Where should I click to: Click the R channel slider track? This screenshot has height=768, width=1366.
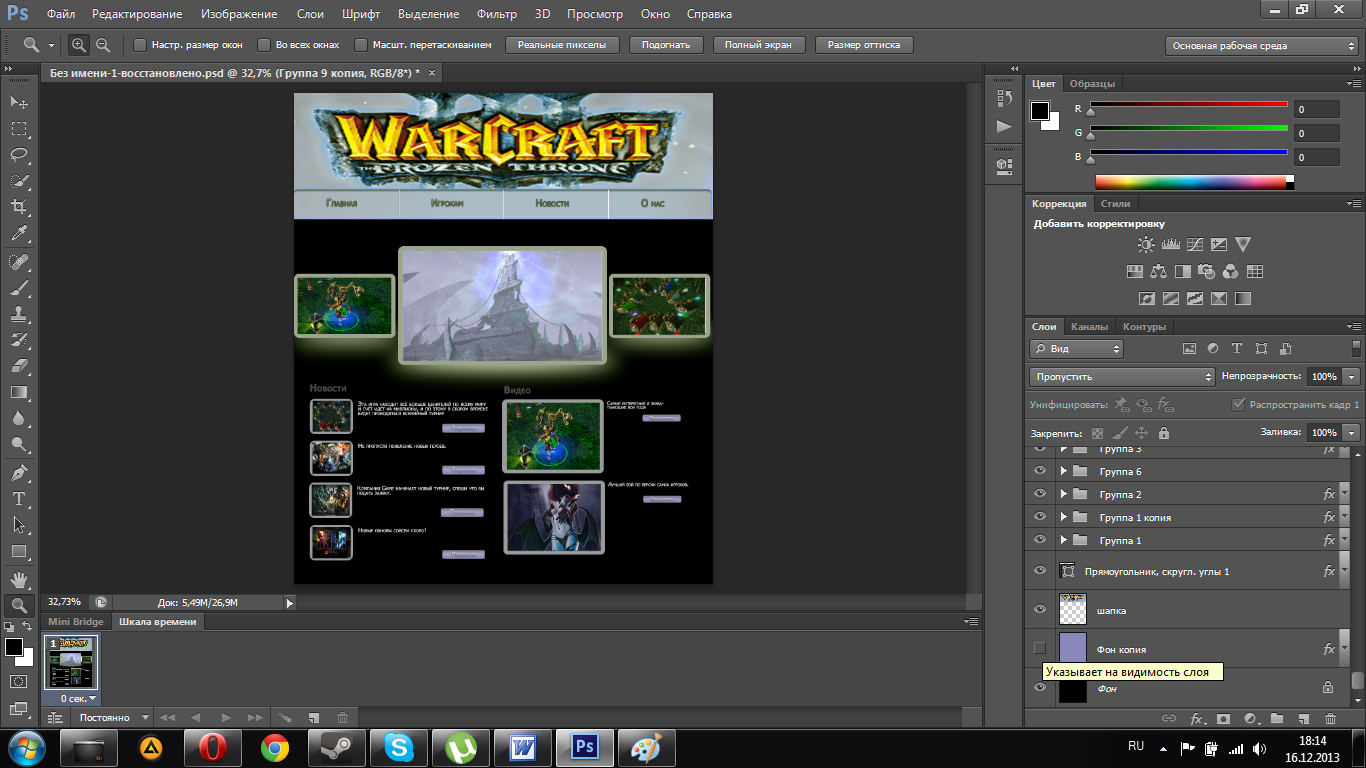pyautogui.click(x=1188, y=105)
